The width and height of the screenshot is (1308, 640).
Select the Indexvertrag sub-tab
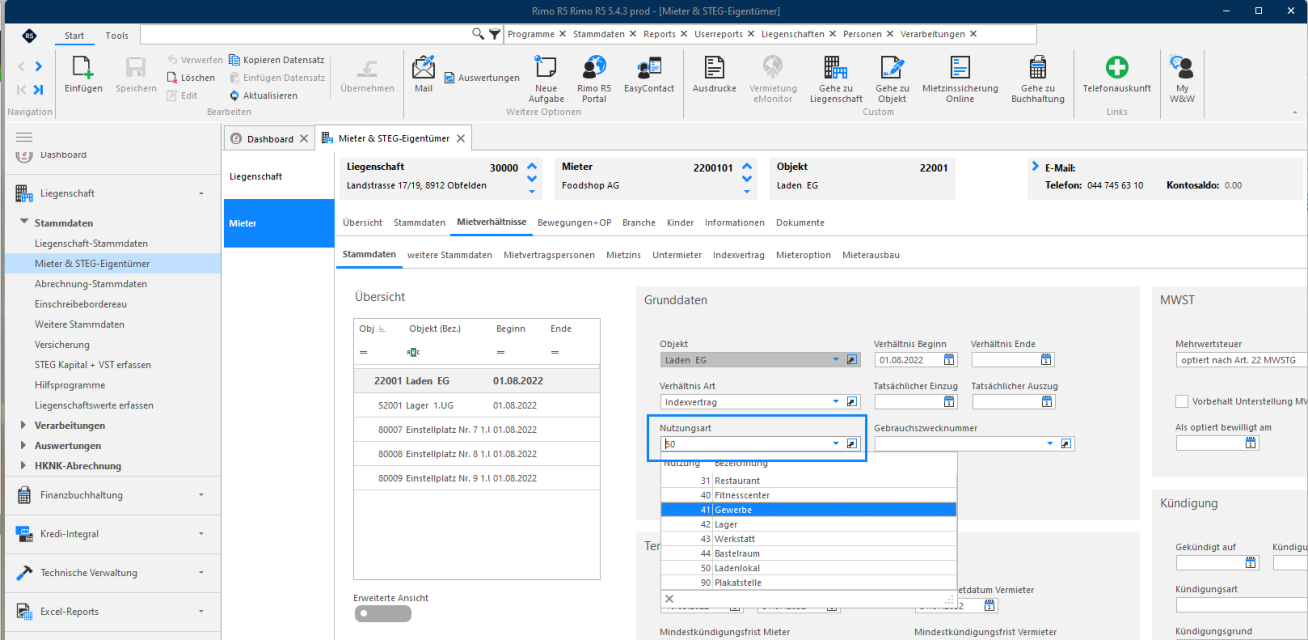[739, 255]
